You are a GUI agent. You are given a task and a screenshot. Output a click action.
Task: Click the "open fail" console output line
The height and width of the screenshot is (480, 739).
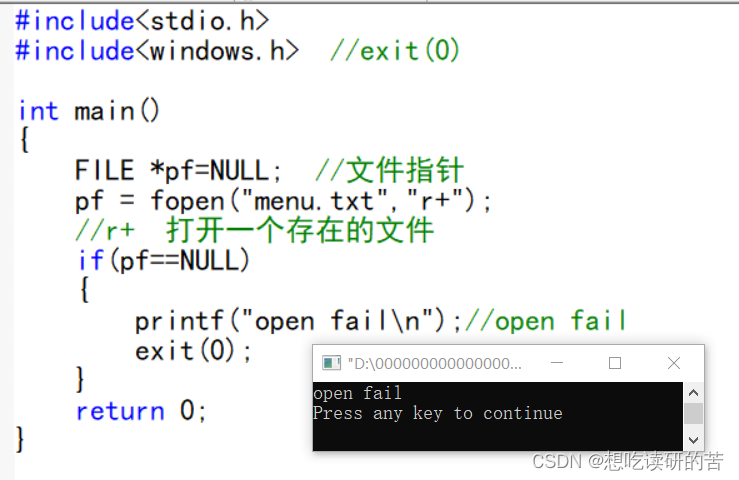[x=357, y=393]
